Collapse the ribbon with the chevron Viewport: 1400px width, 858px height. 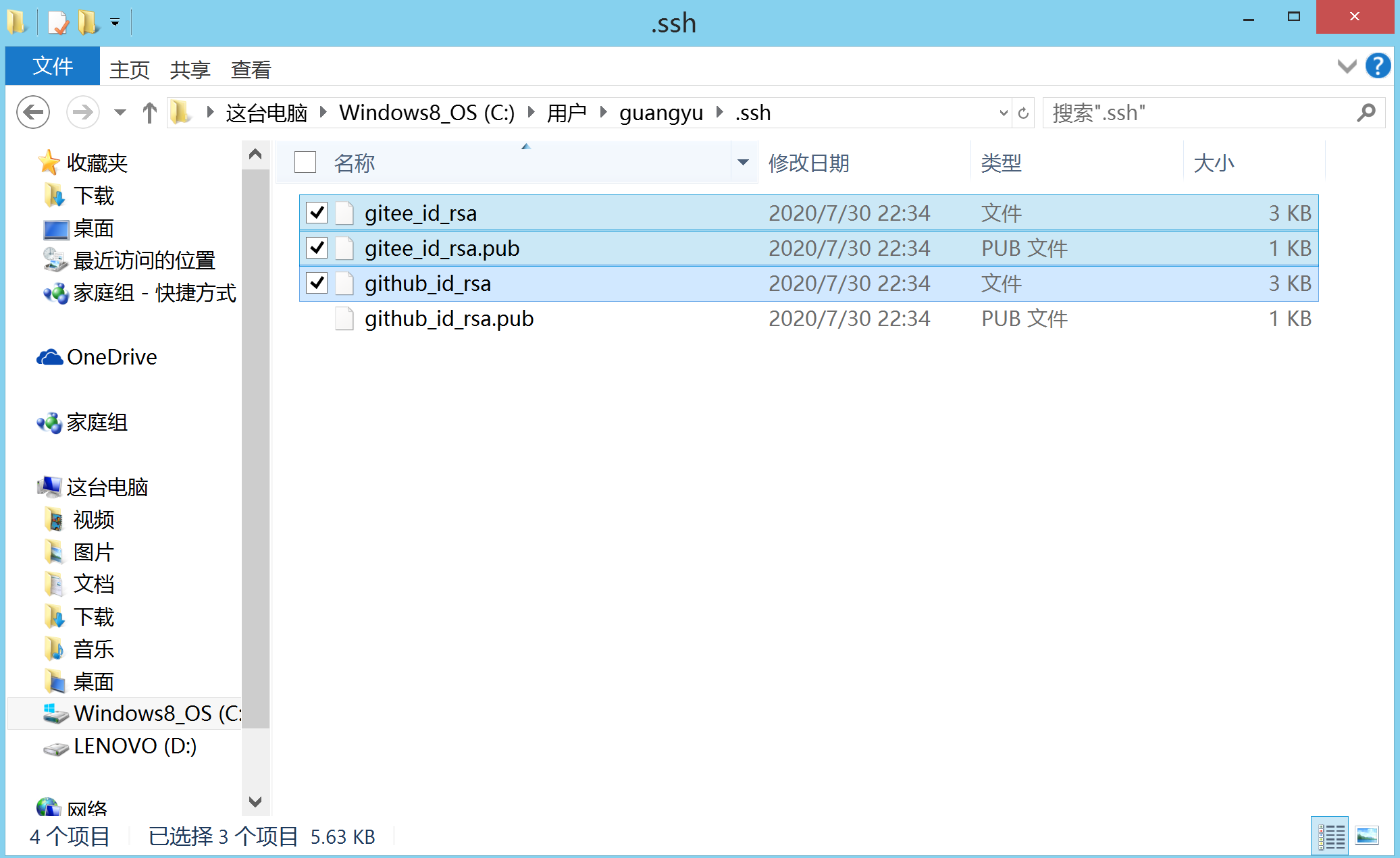(x=1346, y=66)
